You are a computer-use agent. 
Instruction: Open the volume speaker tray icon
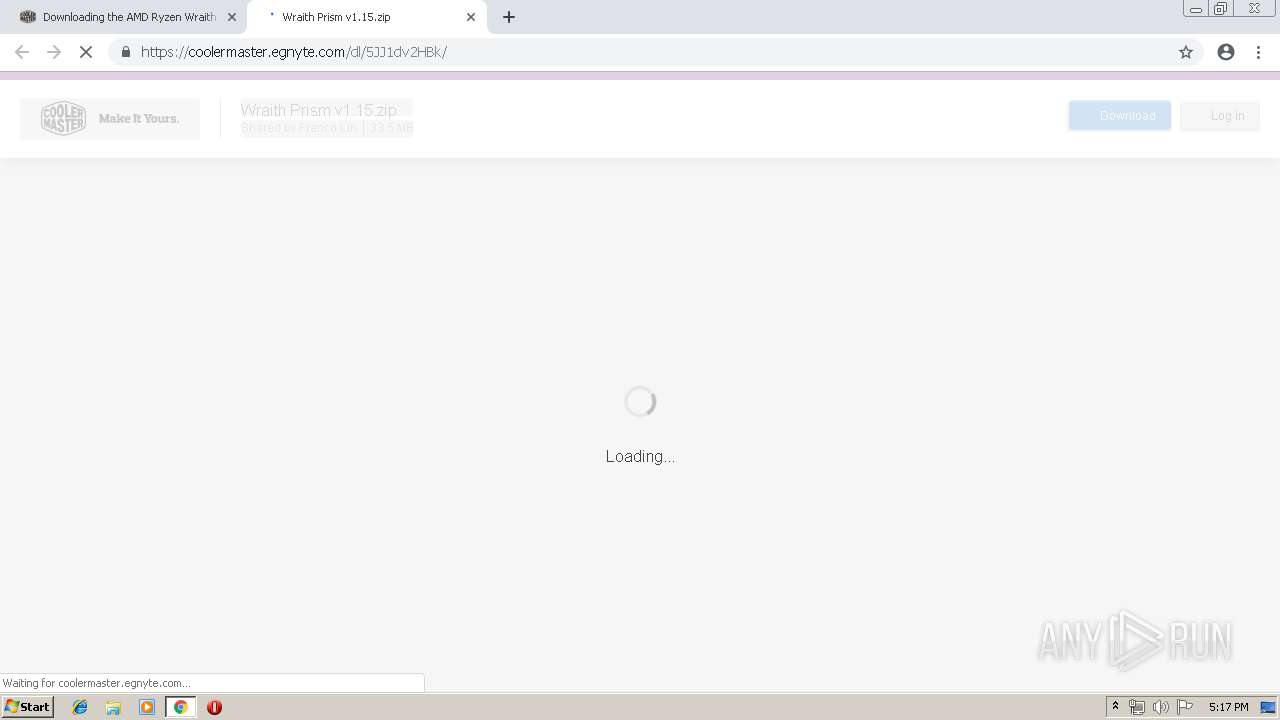click(x=1160, y=707)
